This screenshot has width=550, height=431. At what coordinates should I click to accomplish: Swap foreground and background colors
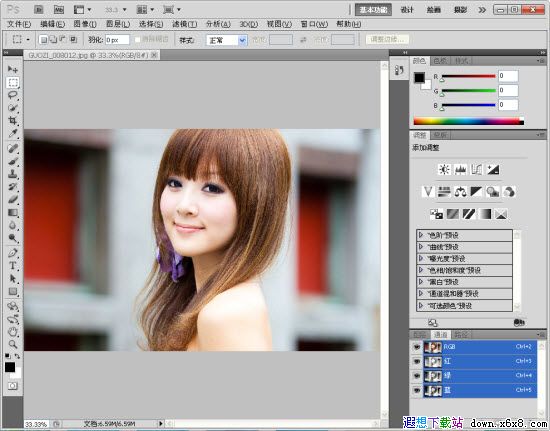(x=17, y=356)
